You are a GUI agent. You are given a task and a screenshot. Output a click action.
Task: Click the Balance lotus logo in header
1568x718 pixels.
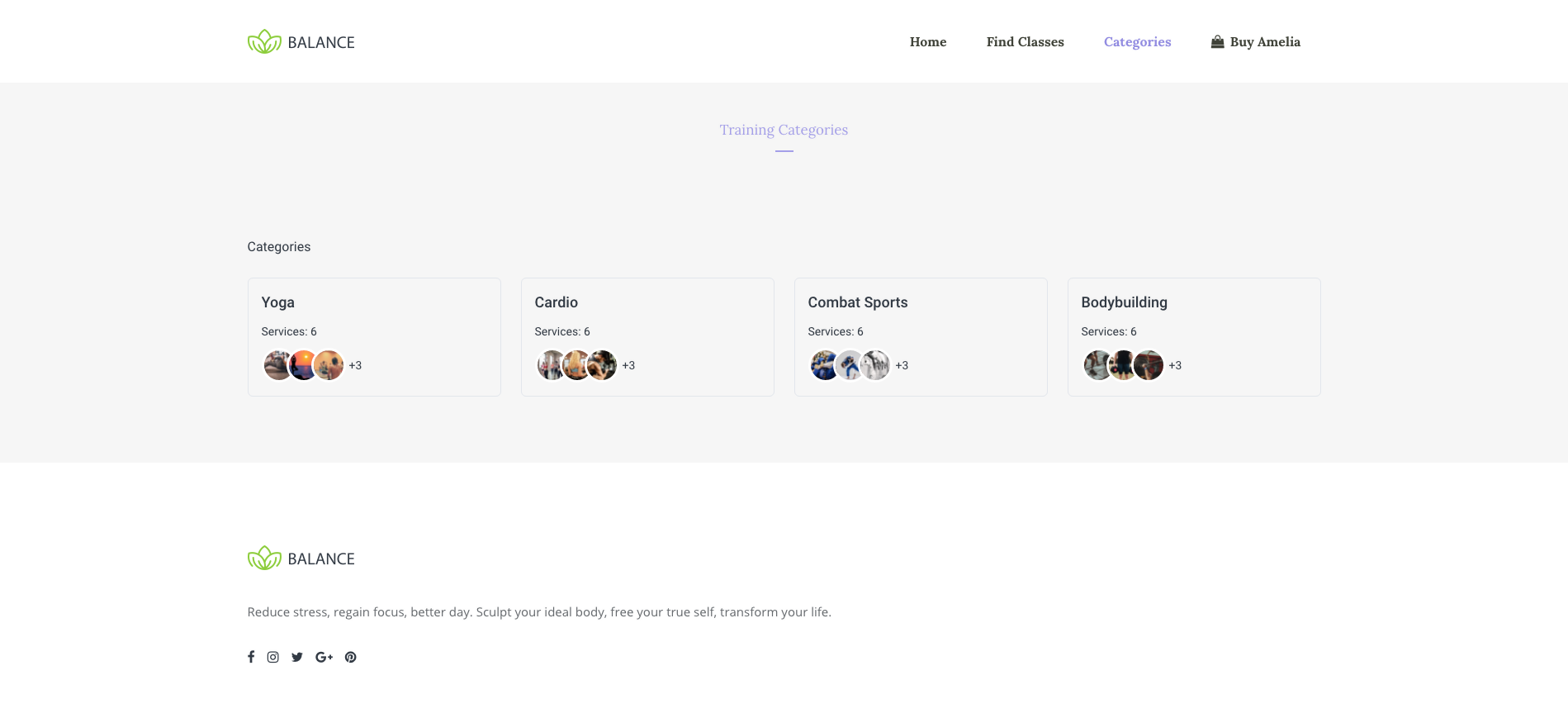pyautogui.click(x=264, y=42)
